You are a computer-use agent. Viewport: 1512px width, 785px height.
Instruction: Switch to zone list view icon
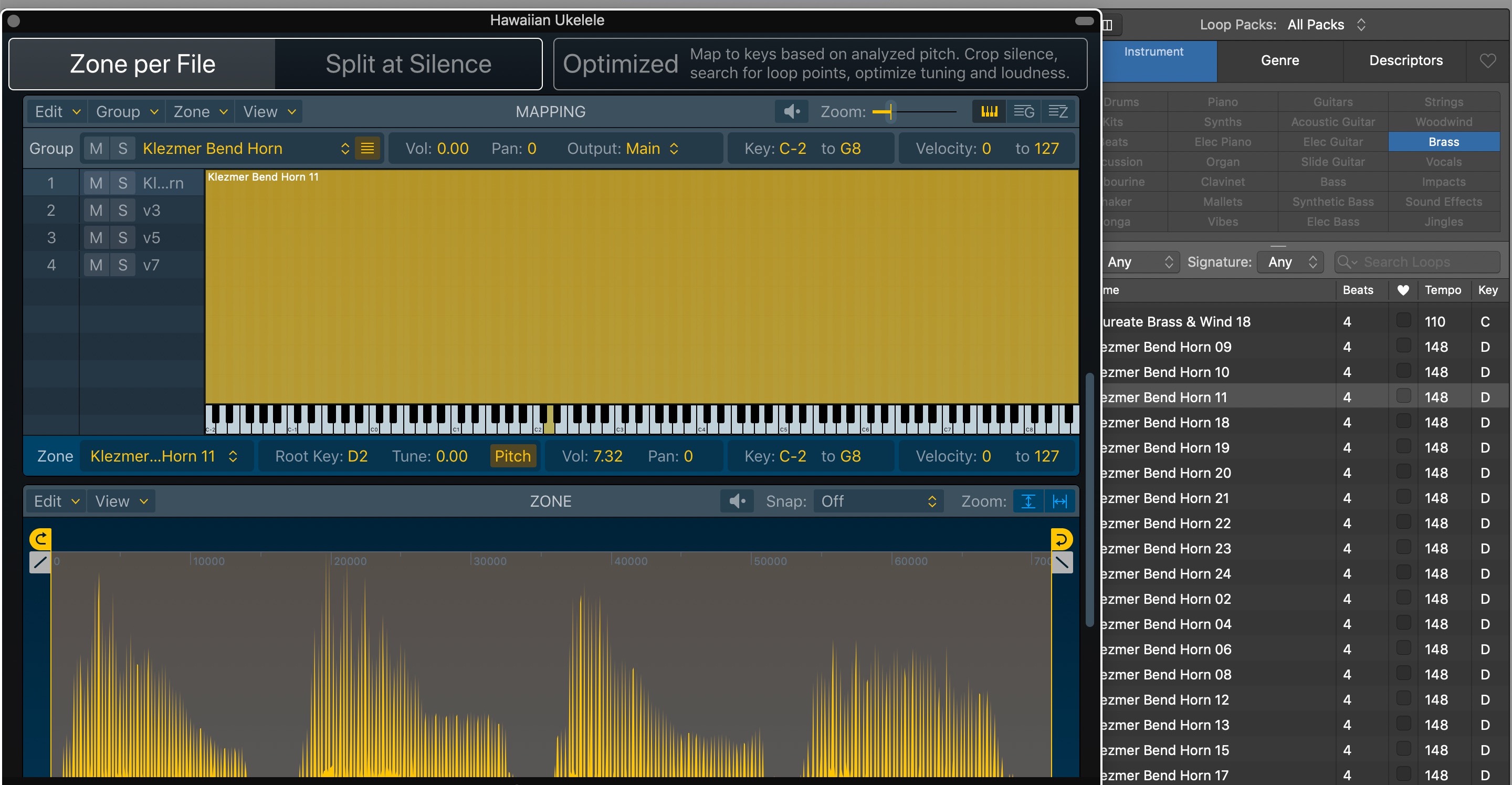pyautogui.click(x=1058, y=111)
